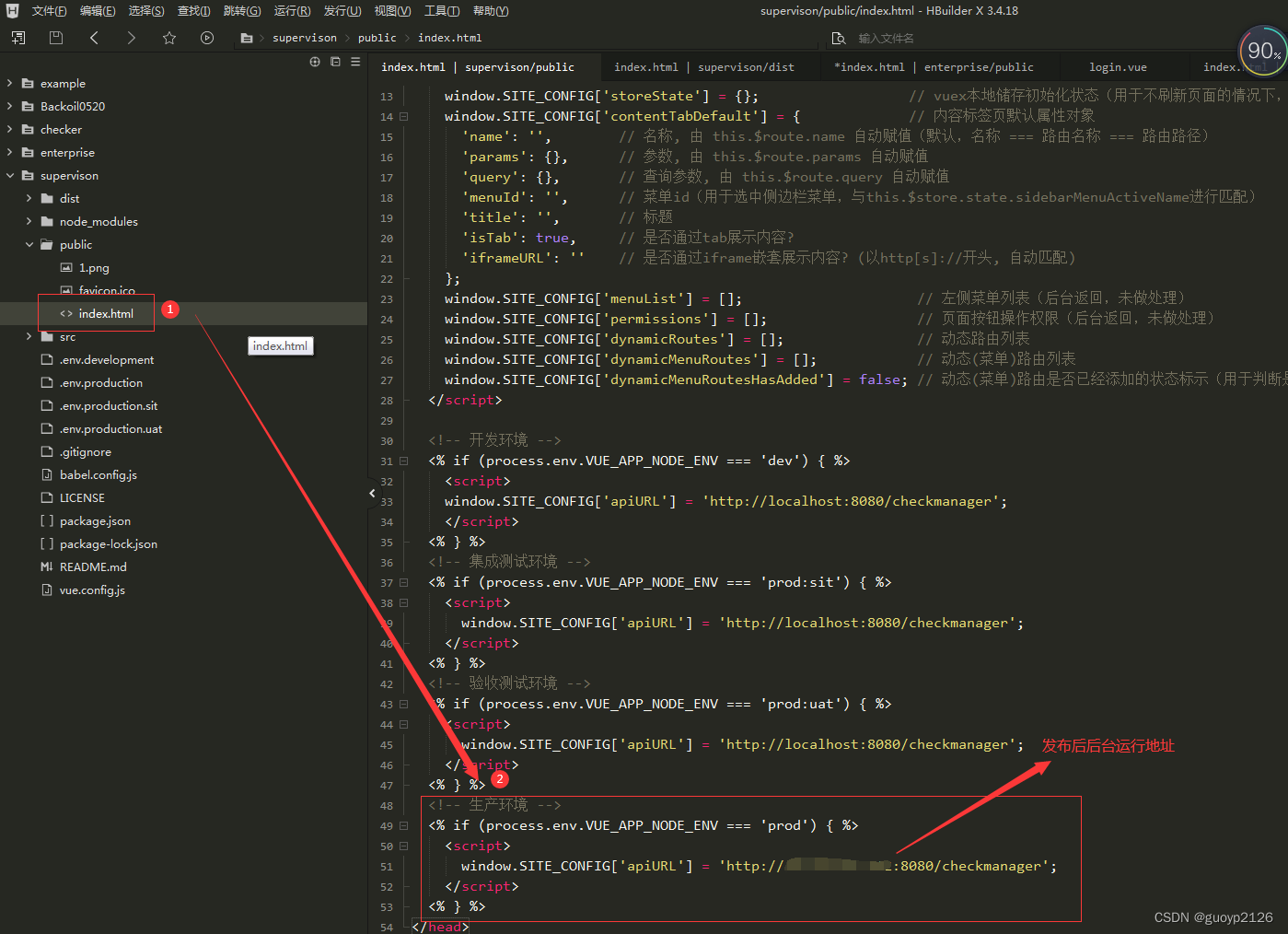Screen dimensions: 1288x934
Task: Open README.md in the tree
Action: (x=93, y=566)
